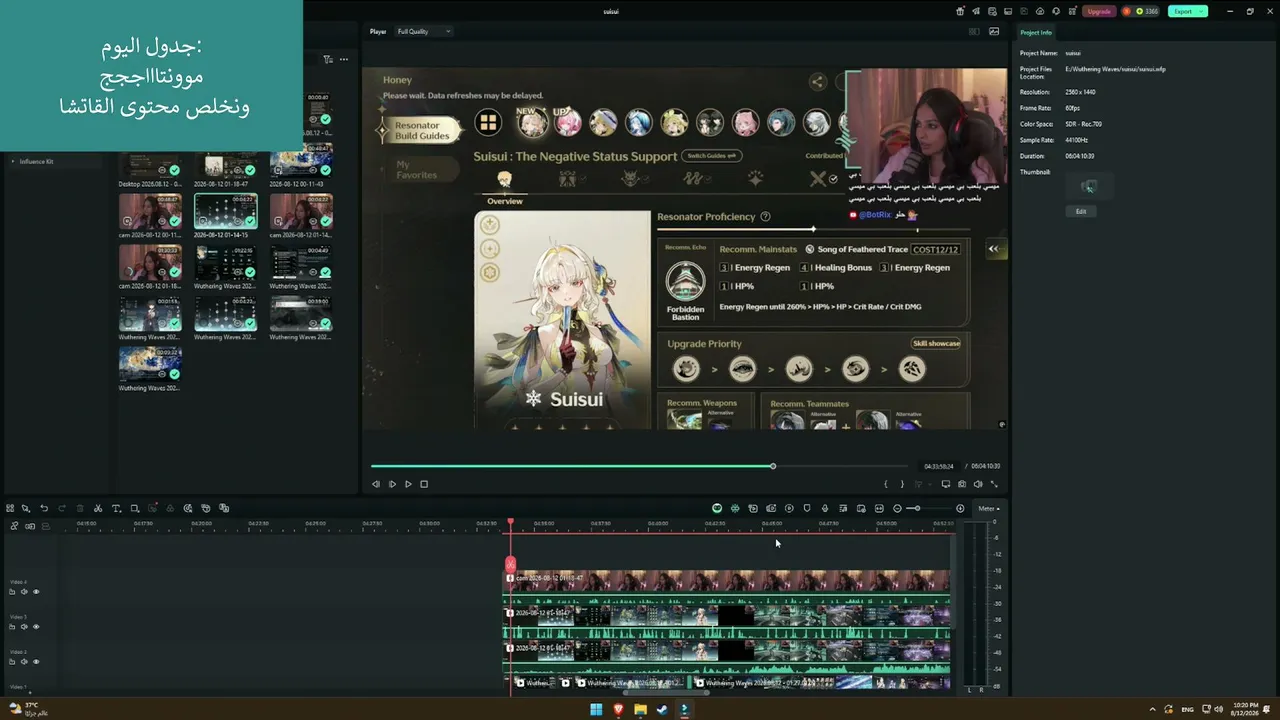Lock the Video 3 track
Viewport: 1280px width, 720px height.
click(x=12, y=627)
